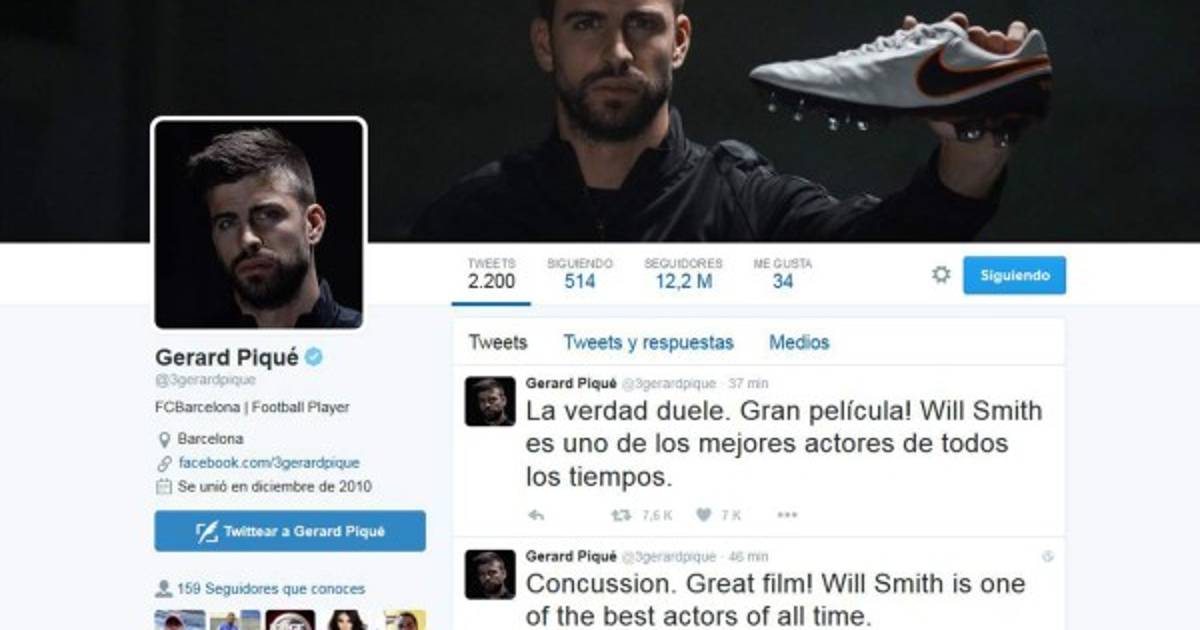
Task: Click the Twittear a Gerard Piqué button
Action: coord(290,531)
